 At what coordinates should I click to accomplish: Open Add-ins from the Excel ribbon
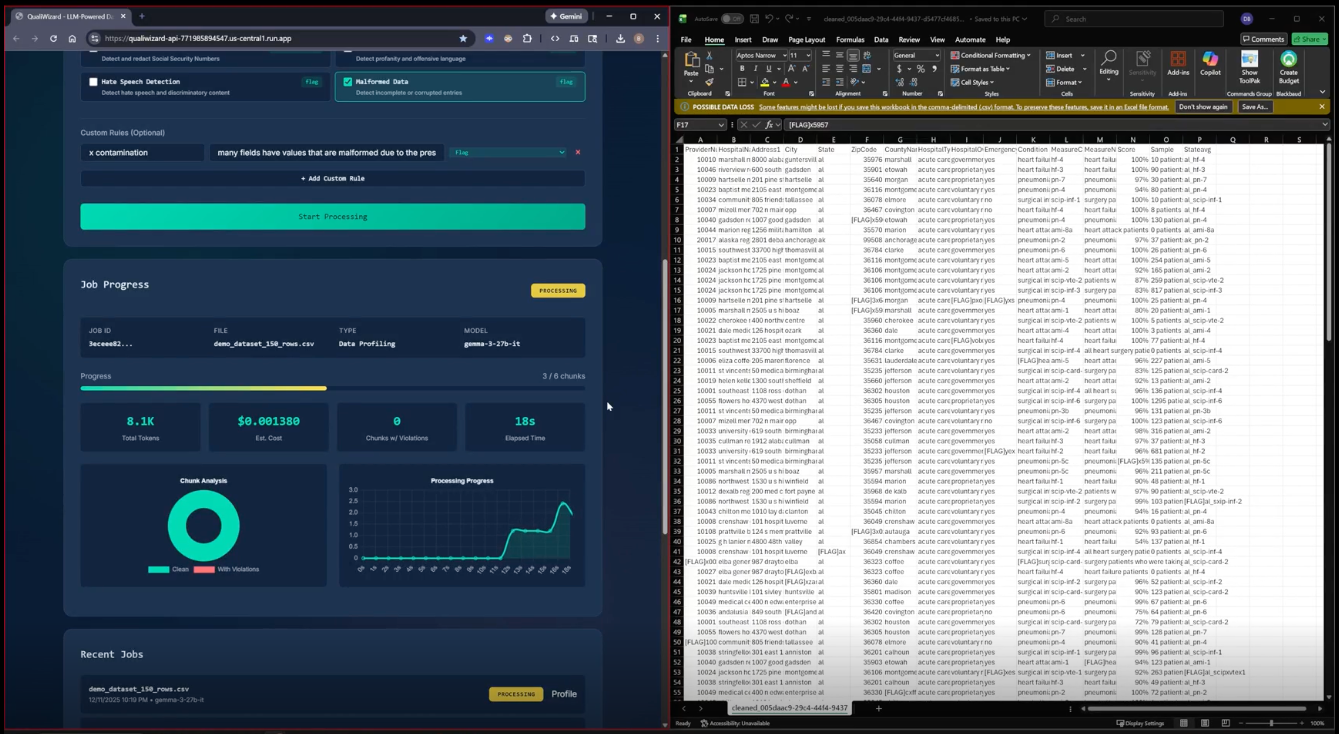tap(1178, 65)
